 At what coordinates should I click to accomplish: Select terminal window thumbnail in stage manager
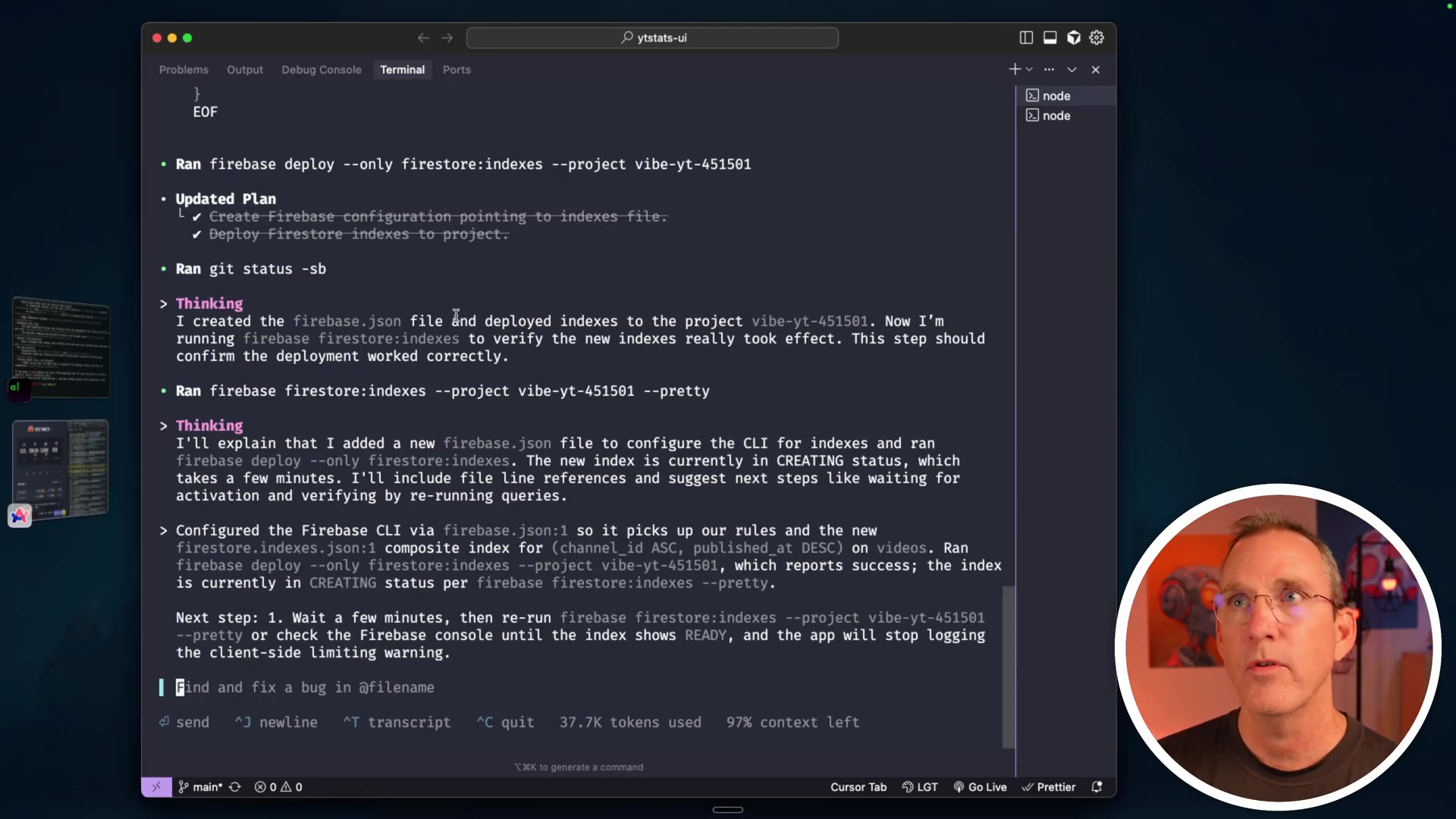(61, 347)
